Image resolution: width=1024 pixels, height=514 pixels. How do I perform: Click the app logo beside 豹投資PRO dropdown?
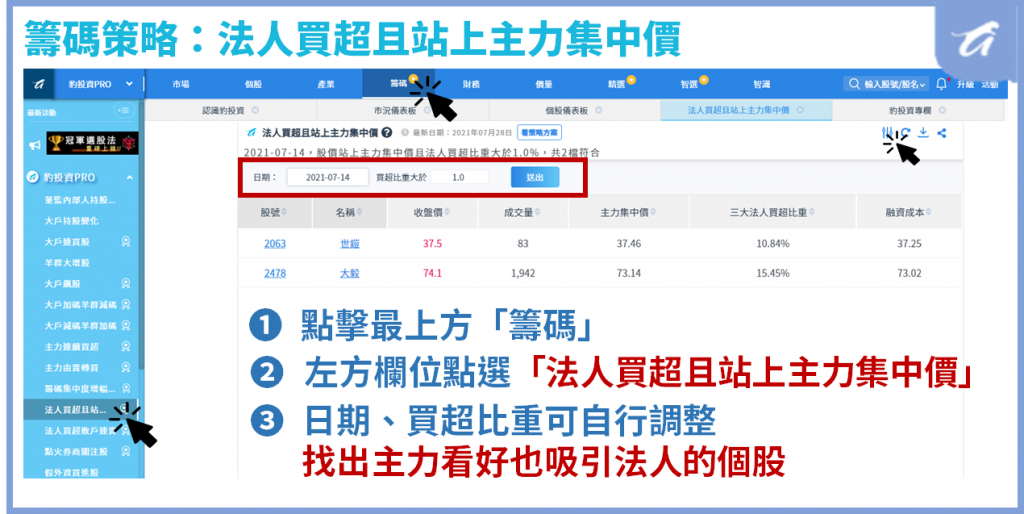click(x=38, y=84)
